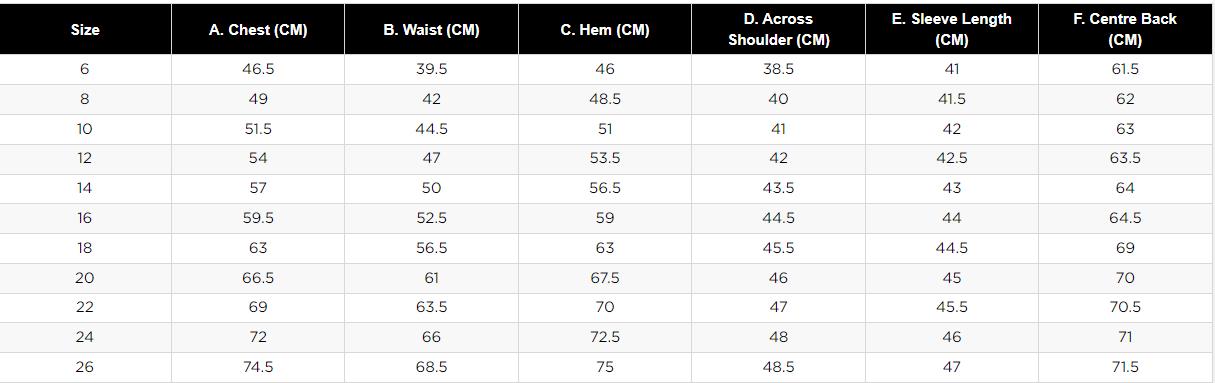The image size is (1215, 383).
Task: Select size 6 row label
Action: (x=85, y=69)
